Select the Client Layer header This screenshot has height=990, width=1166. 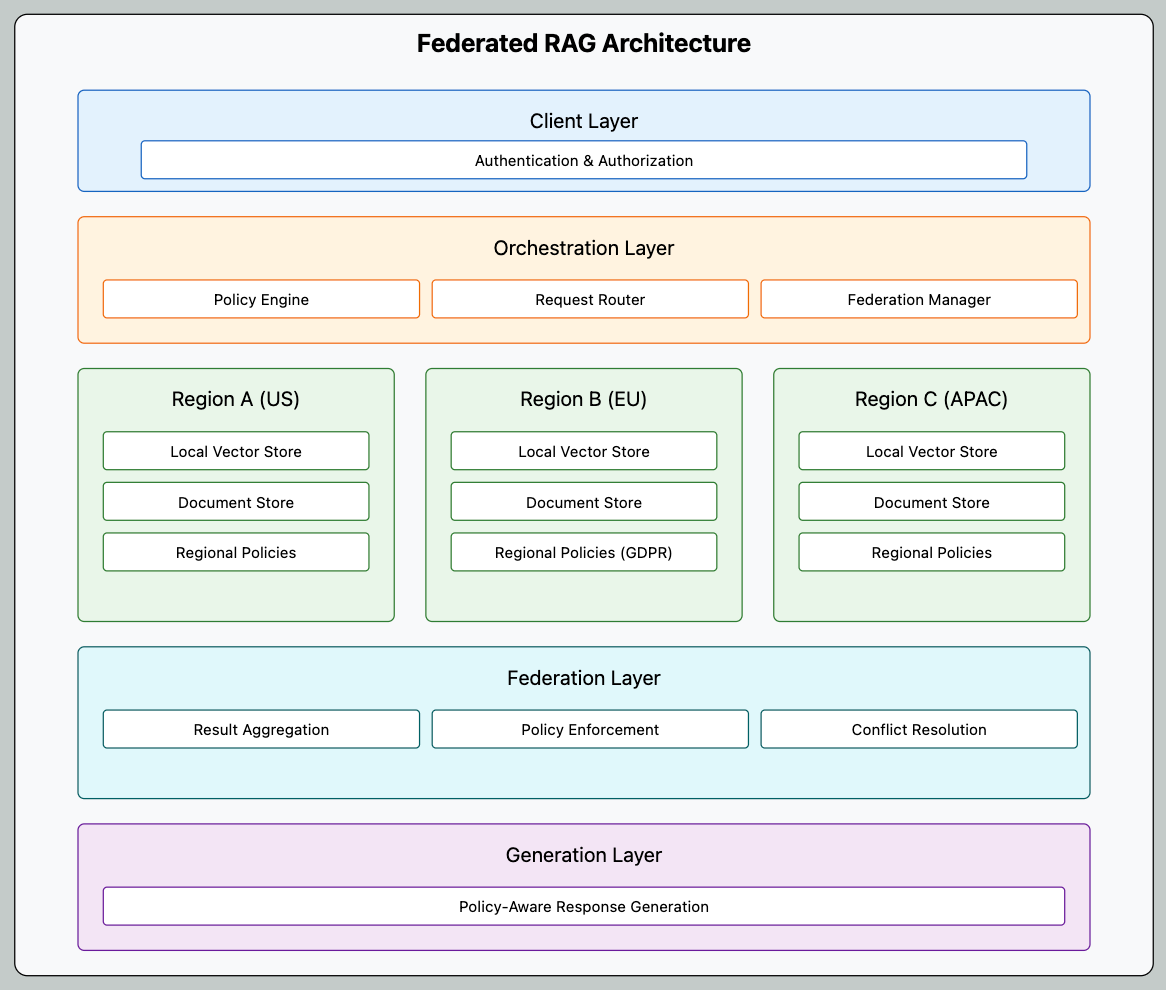click(584, 121)
